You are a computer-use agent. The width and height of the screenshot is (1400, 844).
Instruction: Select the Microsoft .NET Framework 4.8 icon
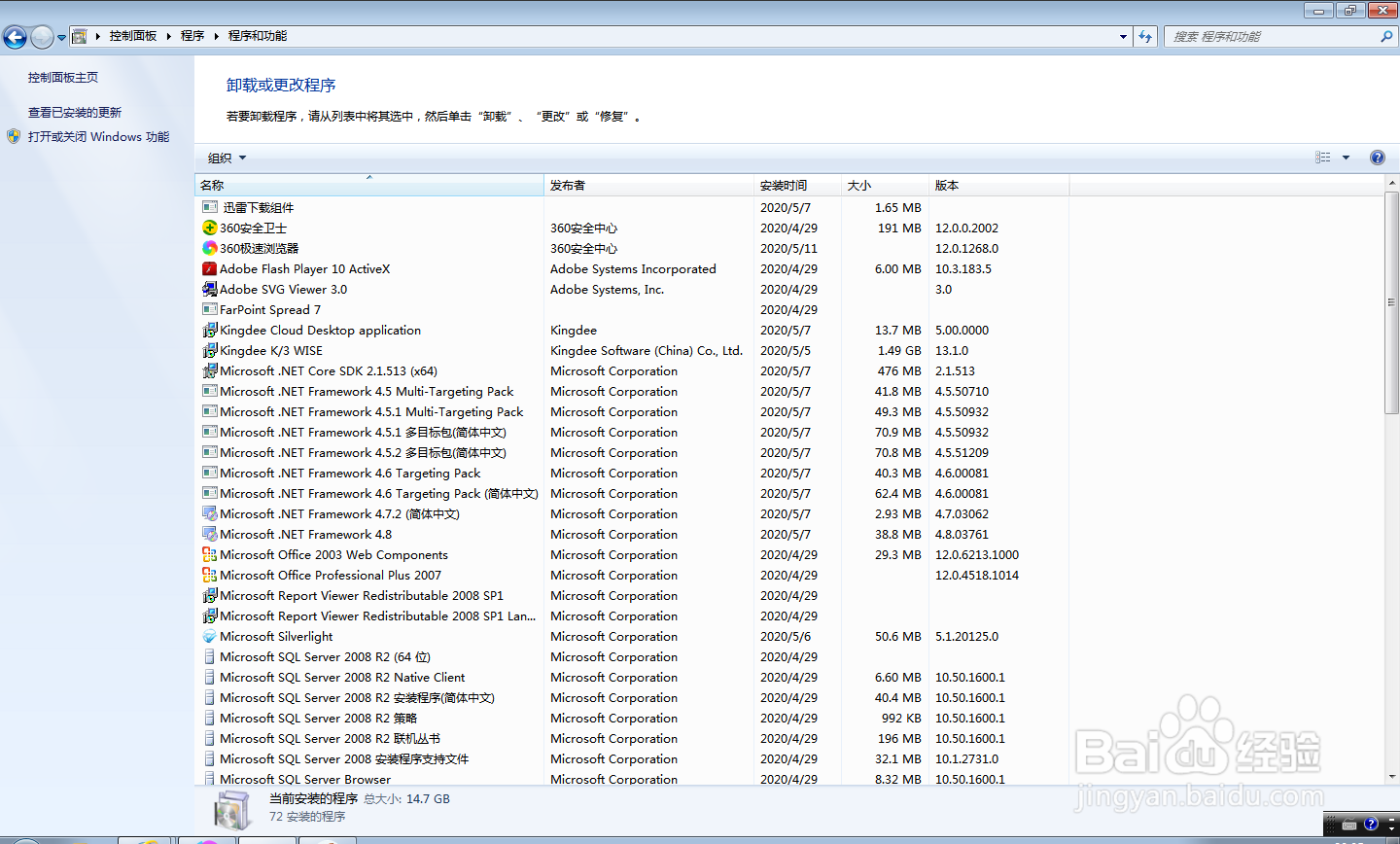pos(210,534)
